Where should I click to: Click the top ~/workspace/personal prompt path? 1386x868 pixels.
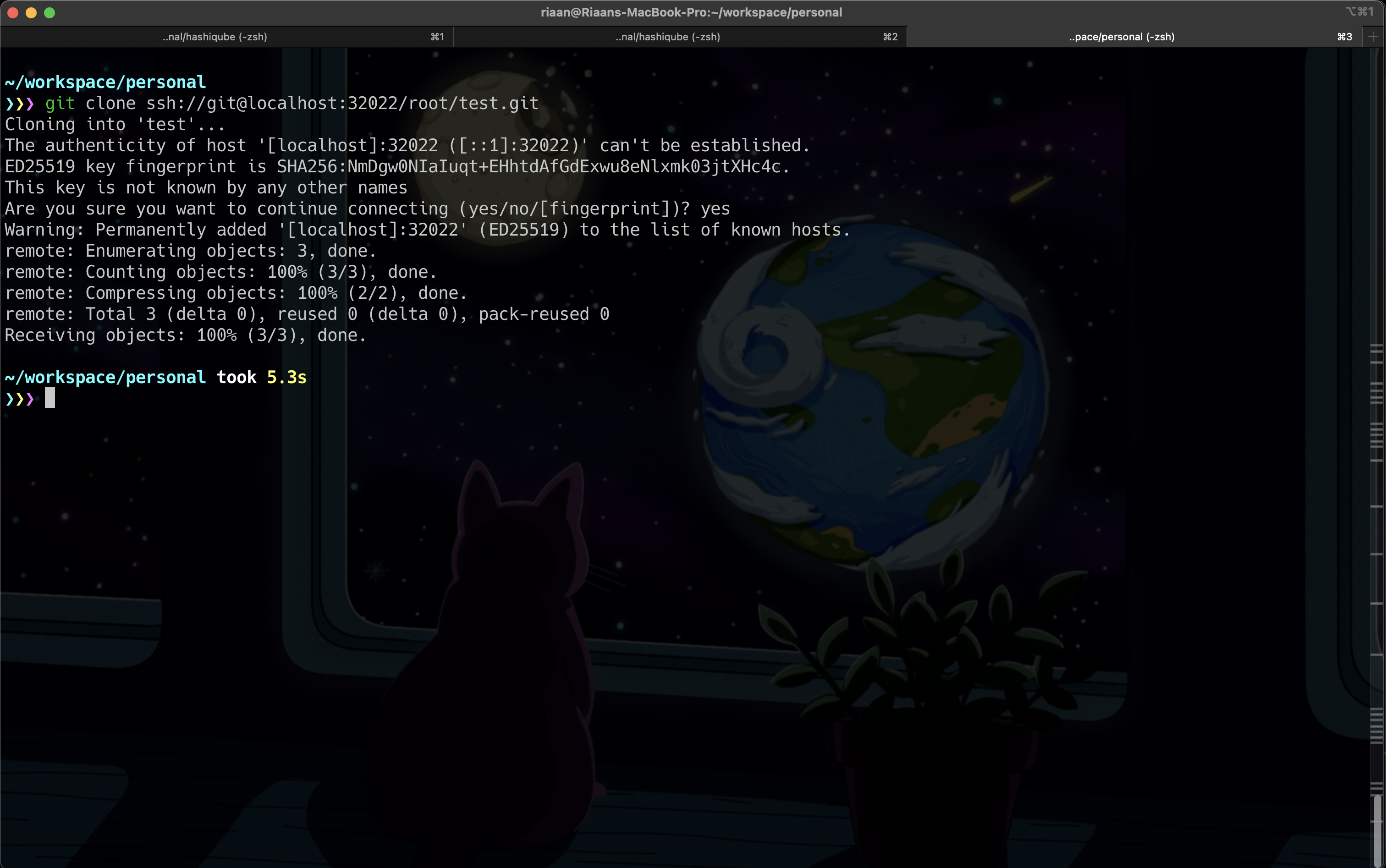coord(105,82)
